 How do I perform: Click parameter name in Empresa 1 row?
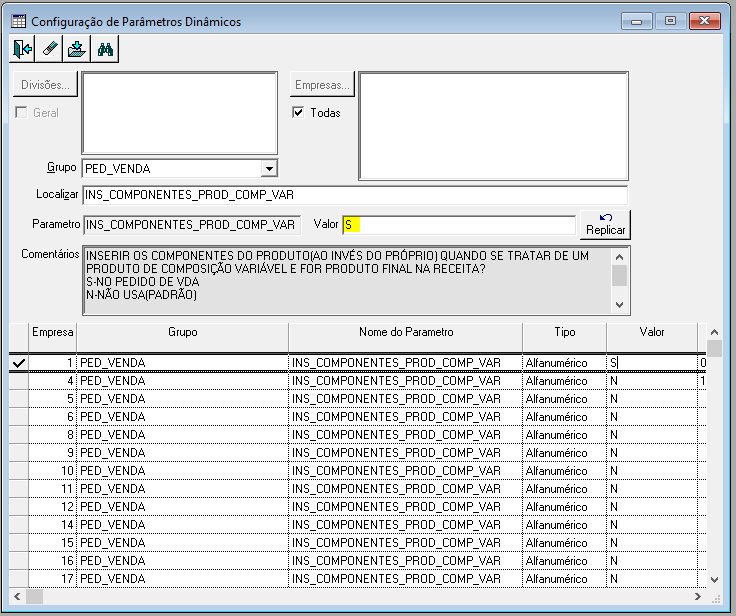click(396, 363)
